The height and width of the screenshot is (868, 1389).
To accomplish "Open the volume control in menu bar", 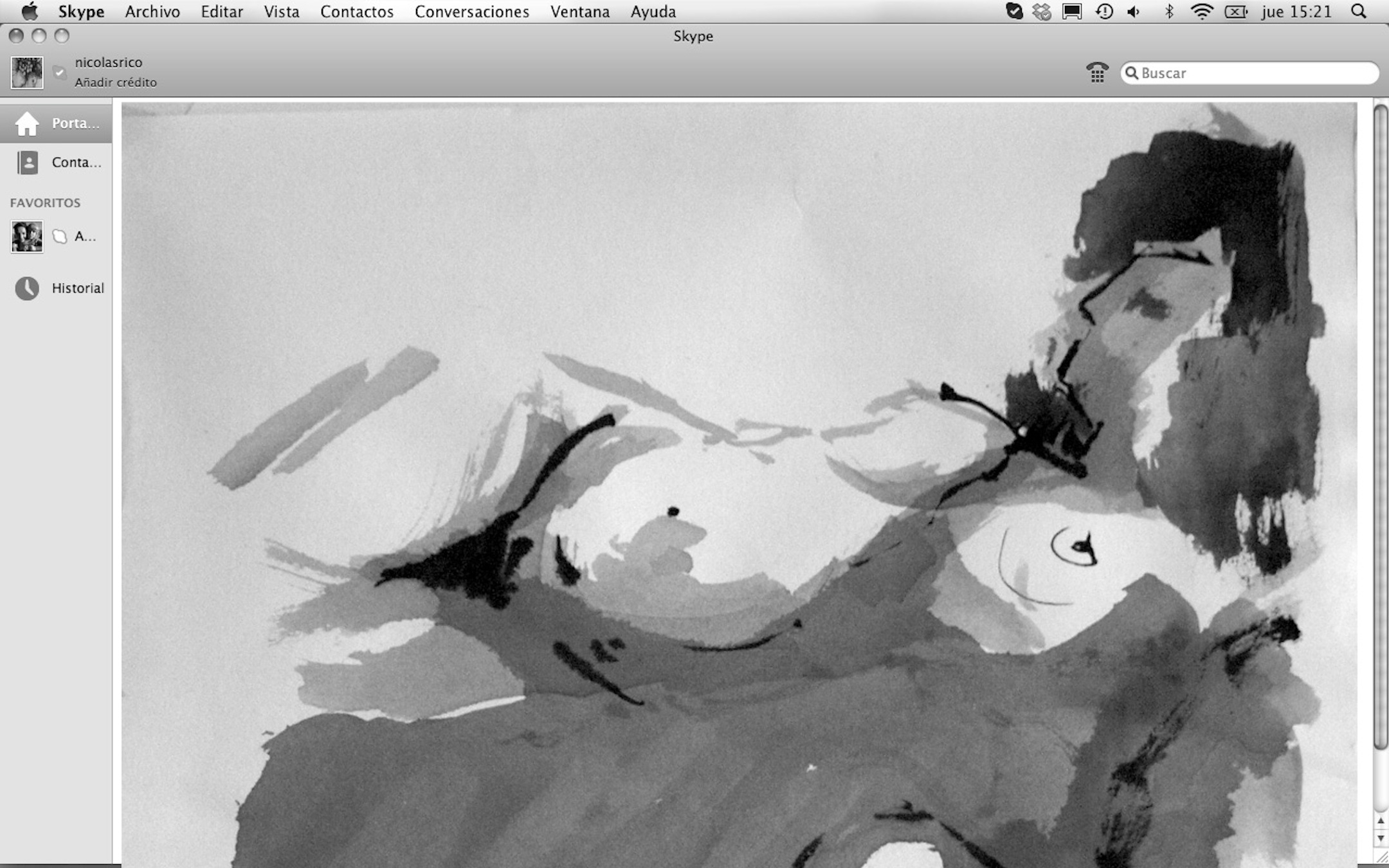I will [1134, 12].
